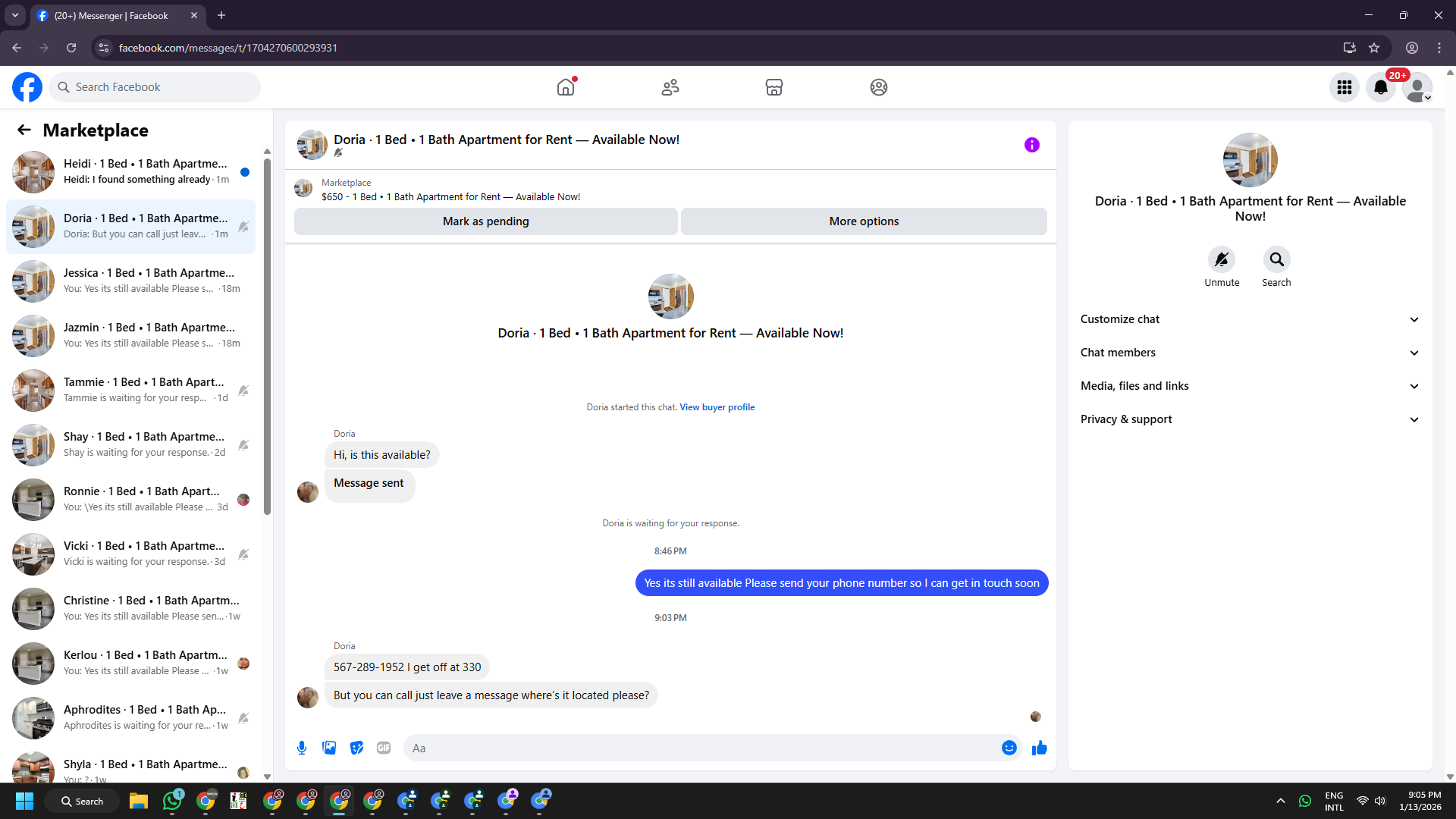Click Mark as pending button

click(x=485, y=221)
